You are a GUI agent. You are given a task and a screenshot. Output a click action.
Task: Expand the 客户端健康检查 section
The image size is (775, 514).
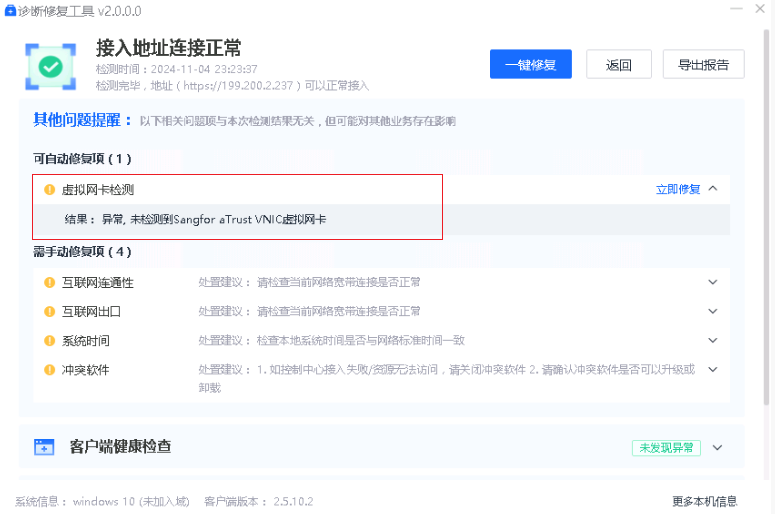pyautogui.click(x=717, y=448)
